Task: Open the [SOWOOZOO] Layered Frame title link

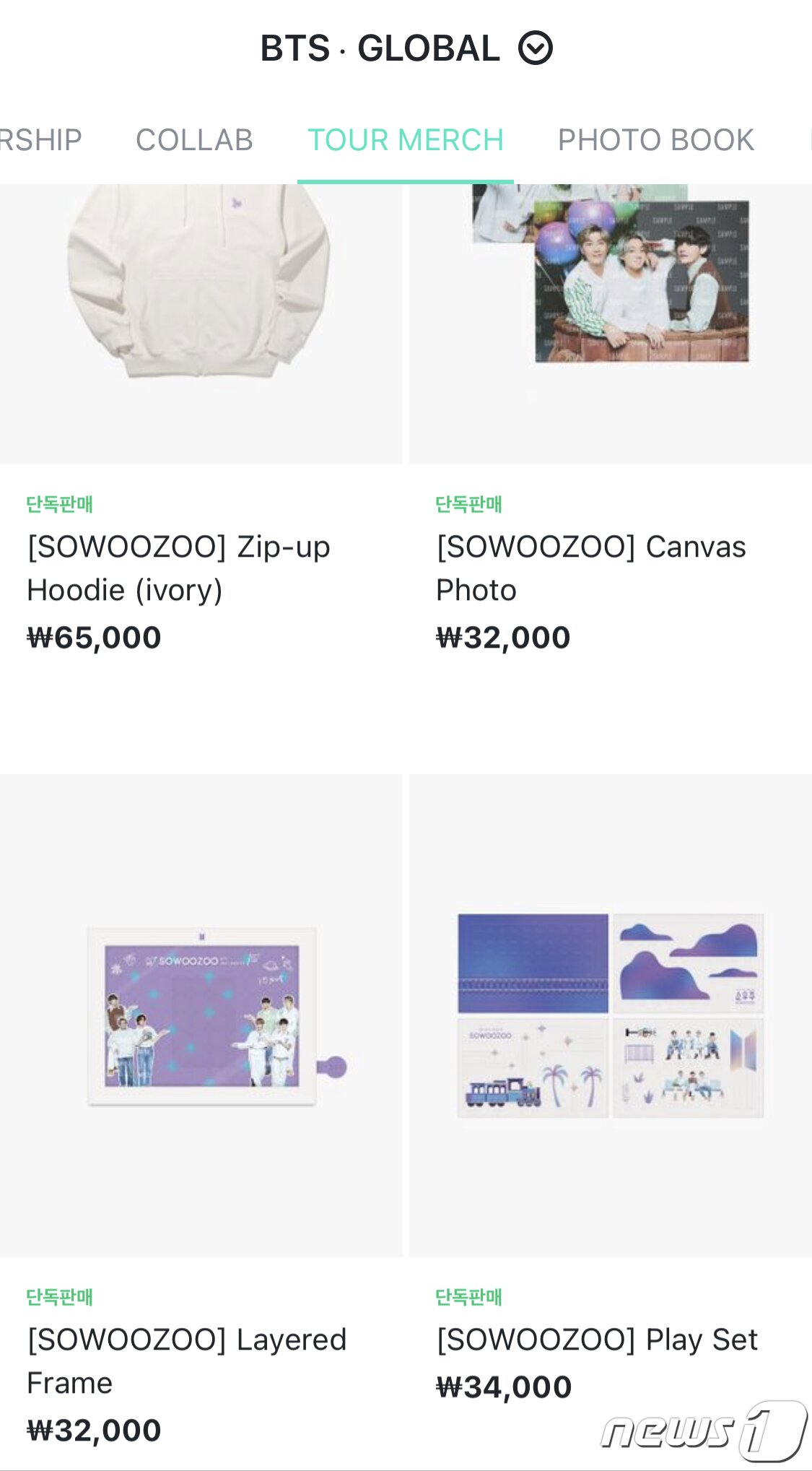Action: pyautogui.click(x=187, y=1361)
